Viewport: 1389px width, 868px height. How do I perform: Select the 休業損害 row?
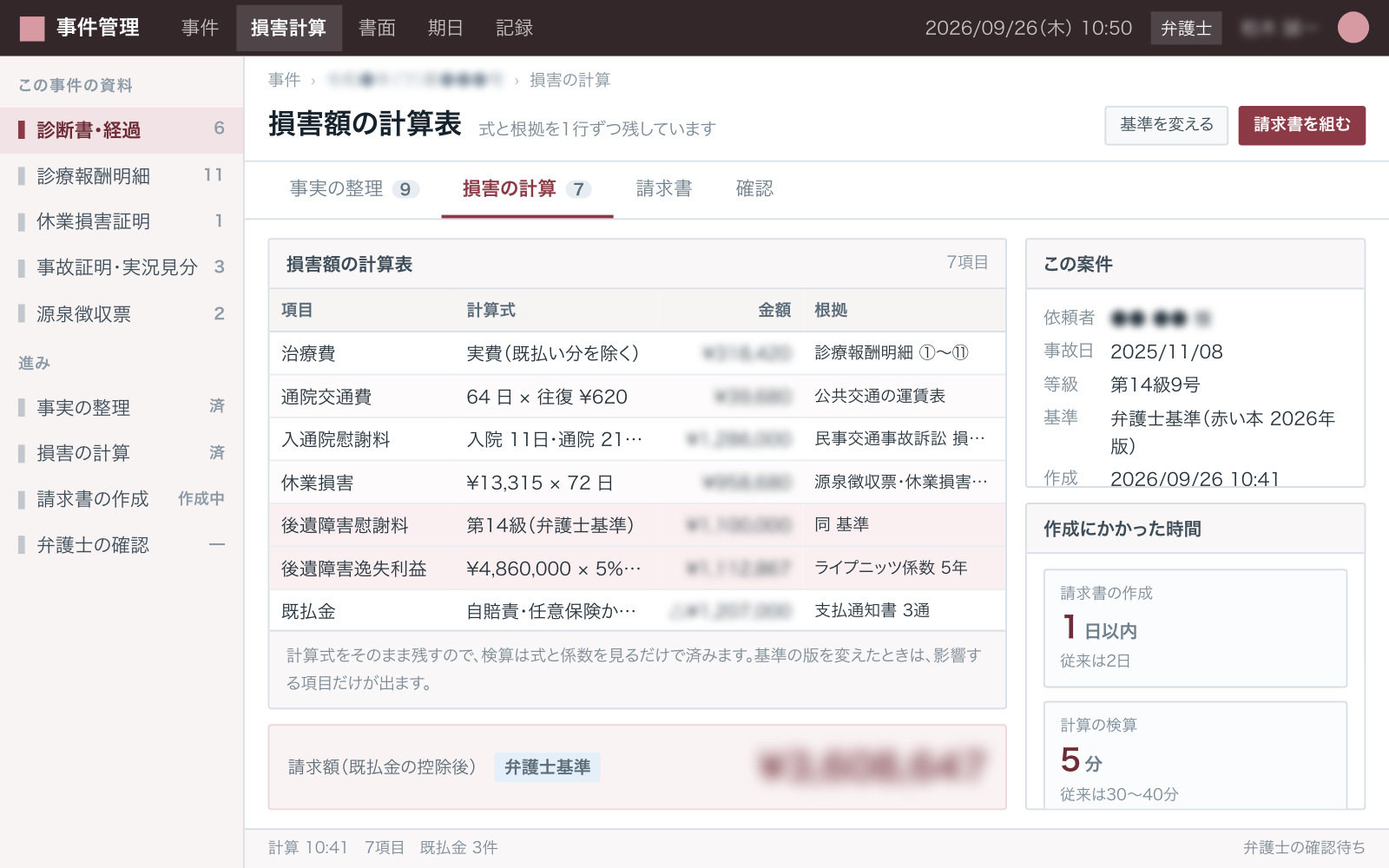tap(637, 483)
